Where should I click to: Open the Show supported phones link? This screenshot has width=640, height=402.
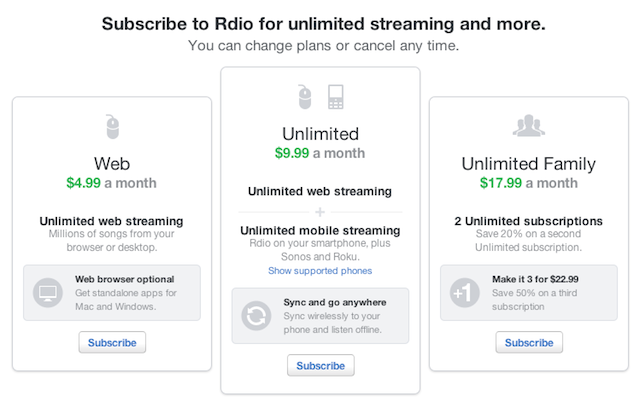(x=320, y=271)
